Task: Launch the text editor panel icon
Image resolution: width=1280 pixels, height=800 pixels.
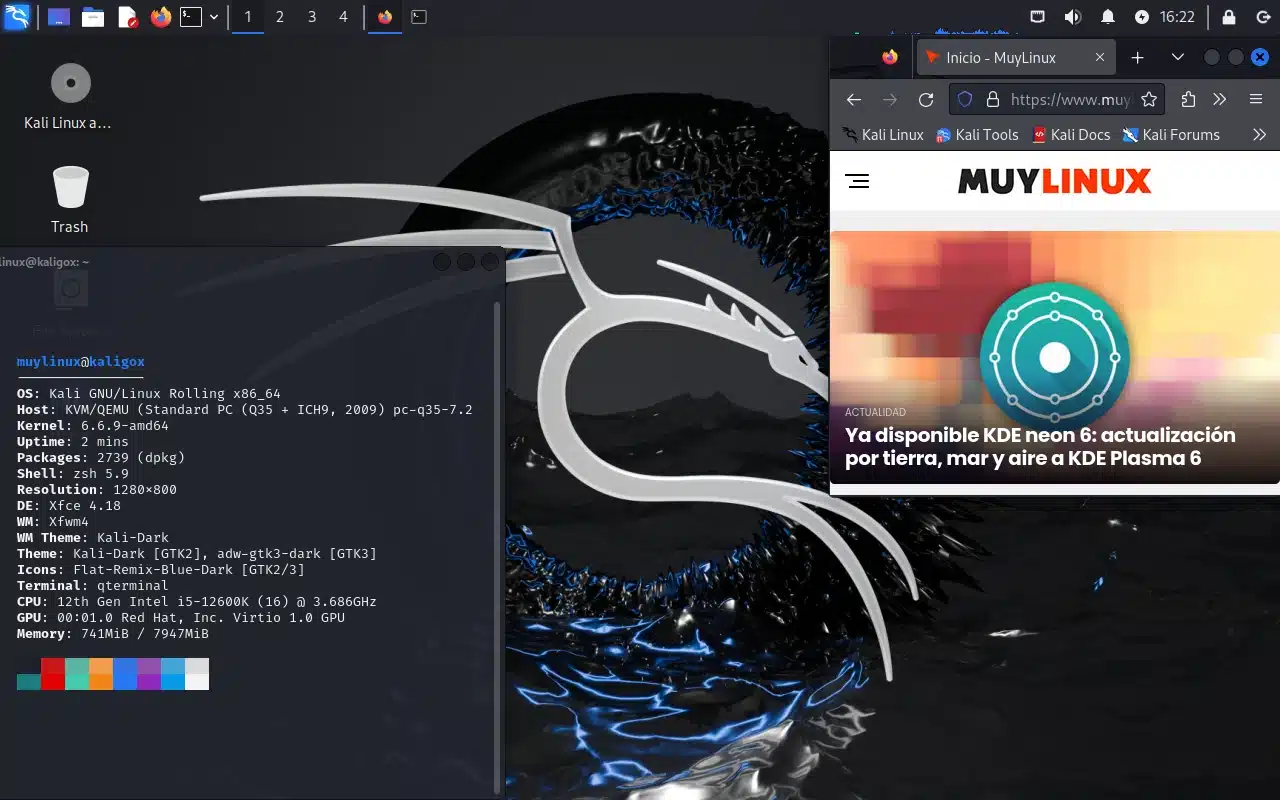Action: tap(127, 17)
